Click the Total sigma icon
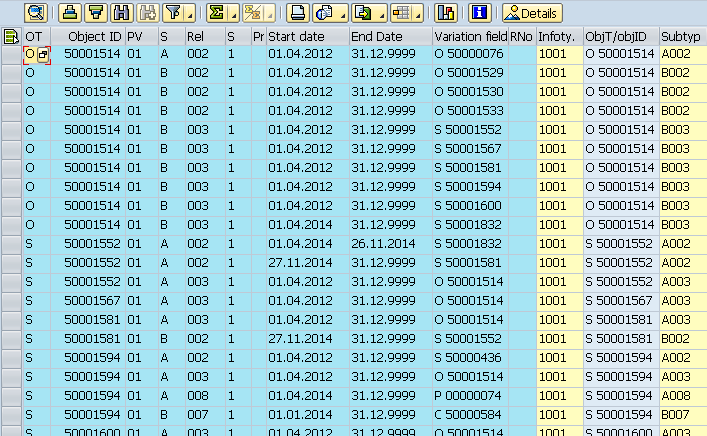The image size is (707, 436). [x=215, y=13]
